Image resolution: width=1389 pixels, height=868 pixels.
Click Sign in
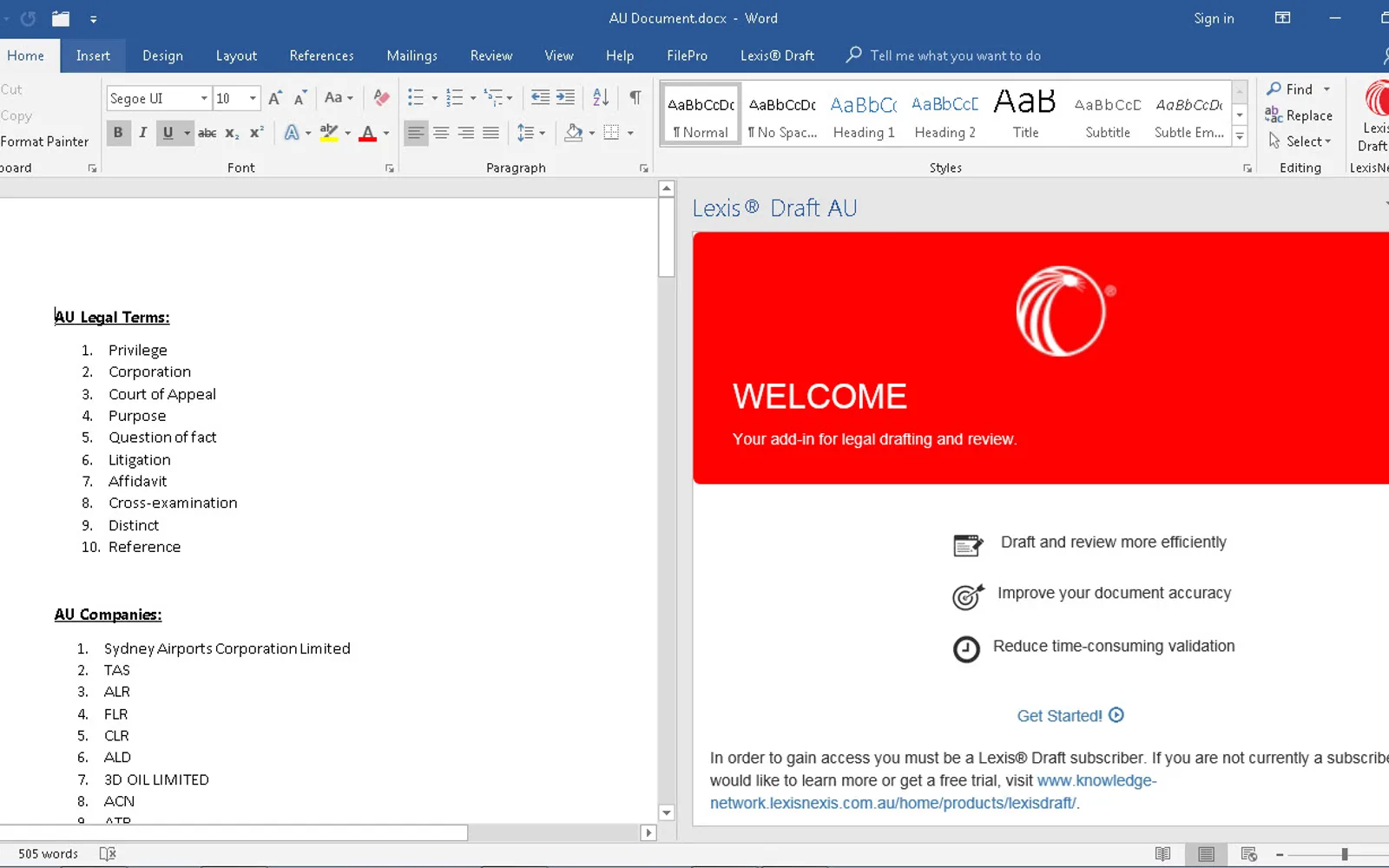[x=1214, y=18]
